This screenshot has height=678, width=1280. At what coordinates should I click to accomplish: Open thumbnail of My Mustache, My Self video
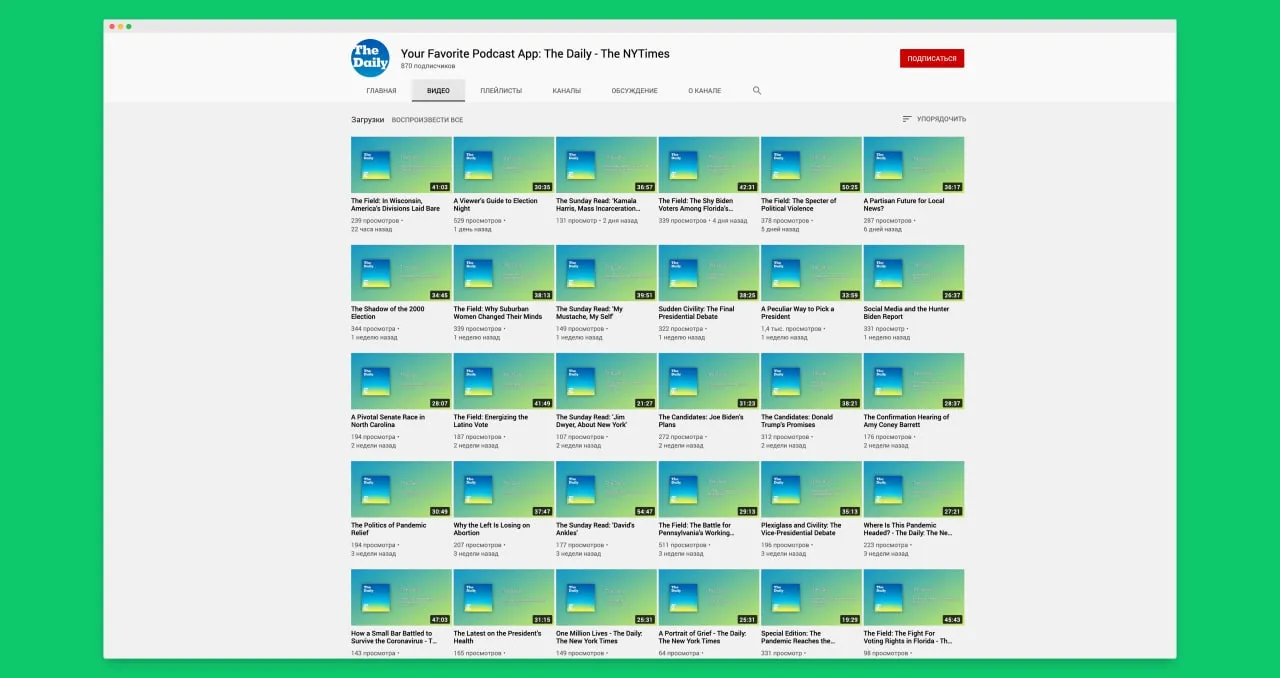point(606,273)
